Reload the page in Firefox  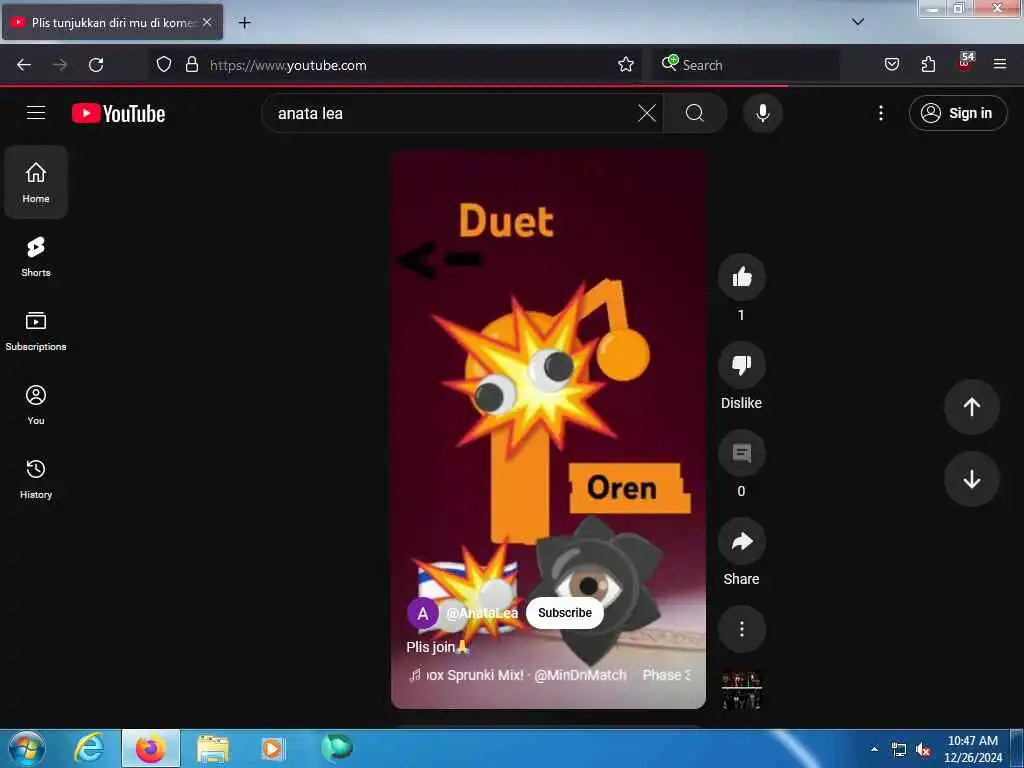(96, 65)
